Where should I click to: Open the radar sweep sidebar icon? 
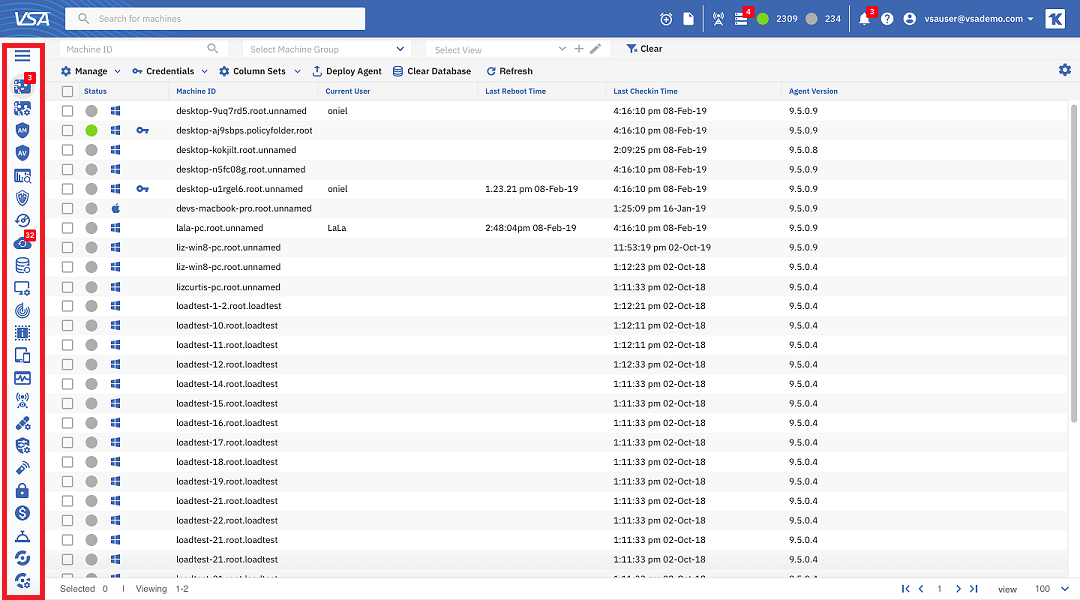(22, 311)
